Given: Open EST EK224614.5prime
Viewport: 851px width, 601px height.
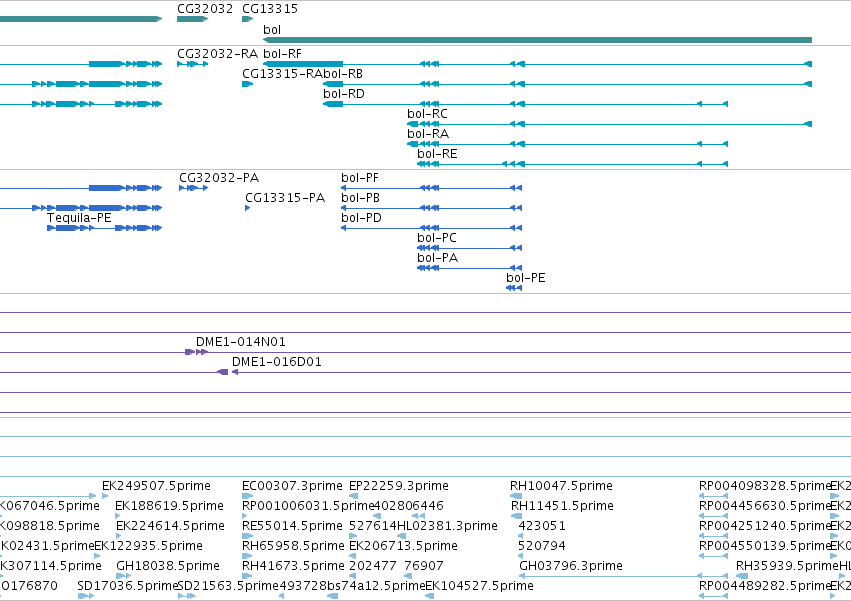Looking at the screenshot, I should click(170, 526).
